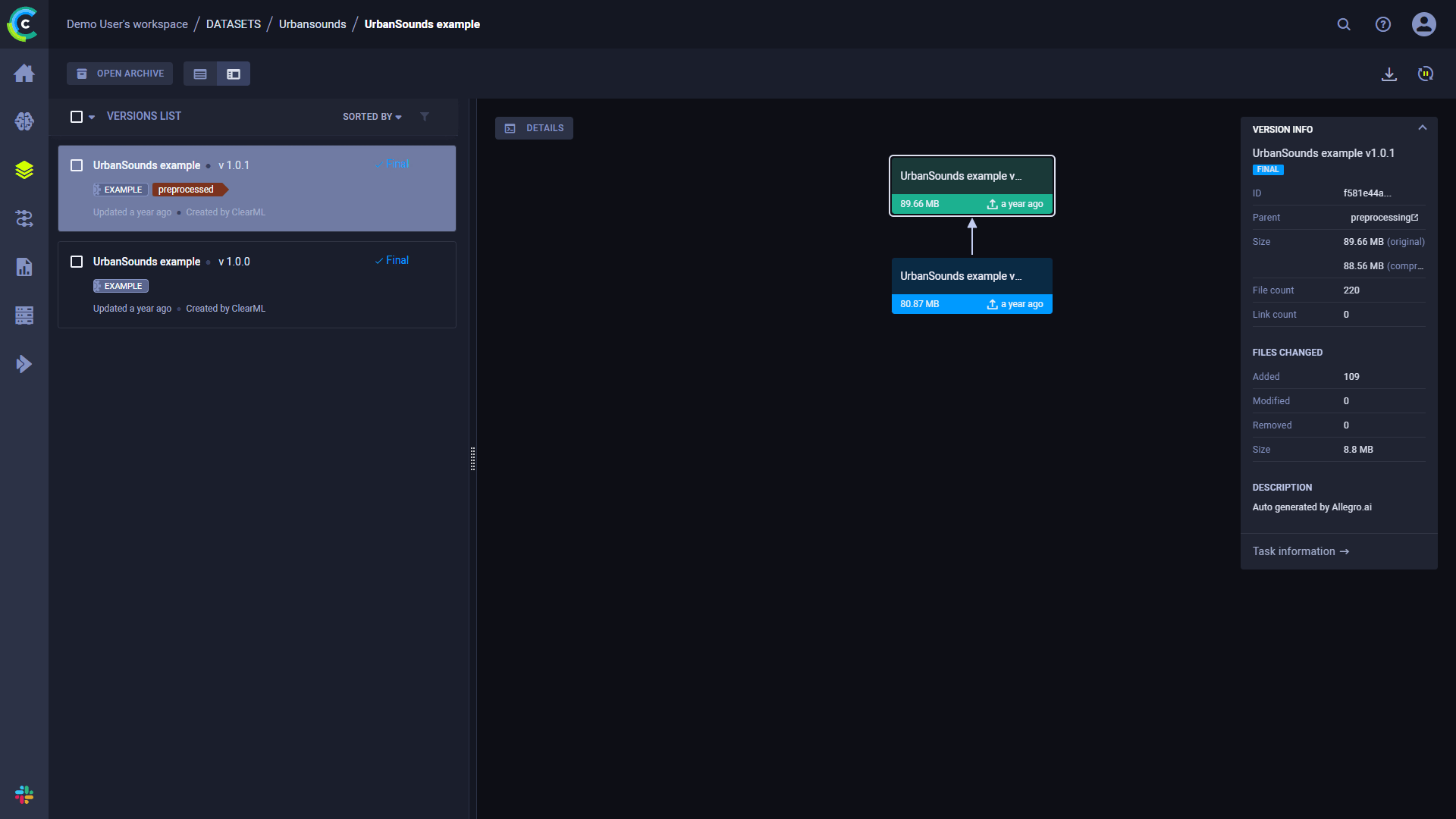Click the download icon in the top bar

tap(1389, 74)
